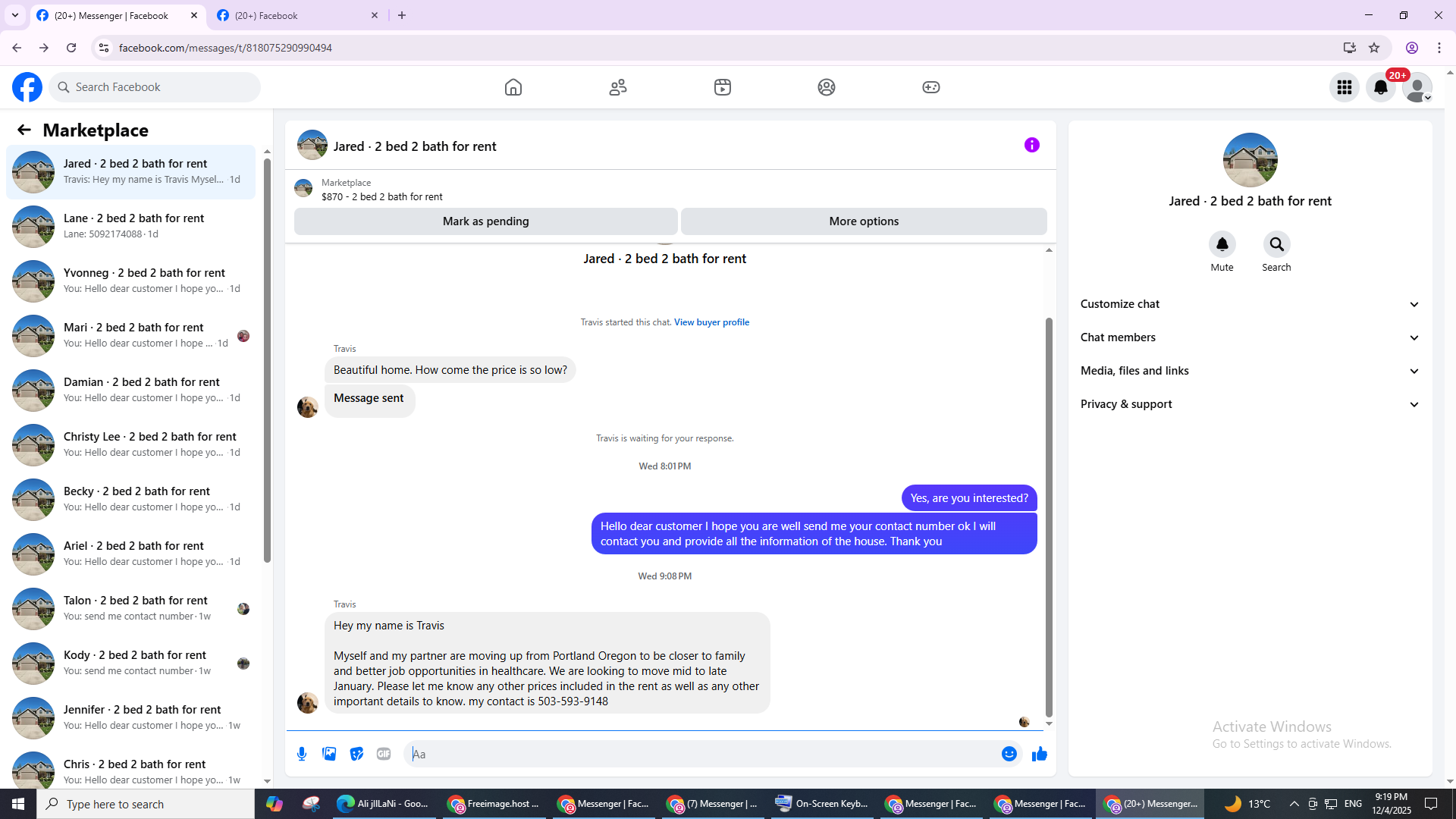
Task: Mute this conversation with bell button
Action: pyautogui.click(x=1222, y=244)
